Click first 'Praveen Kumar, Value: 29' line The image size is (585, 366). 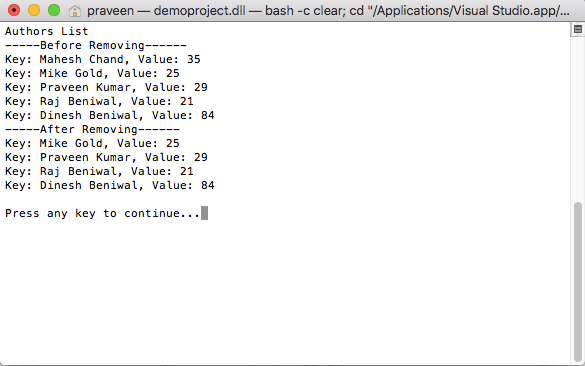[106, 87]
